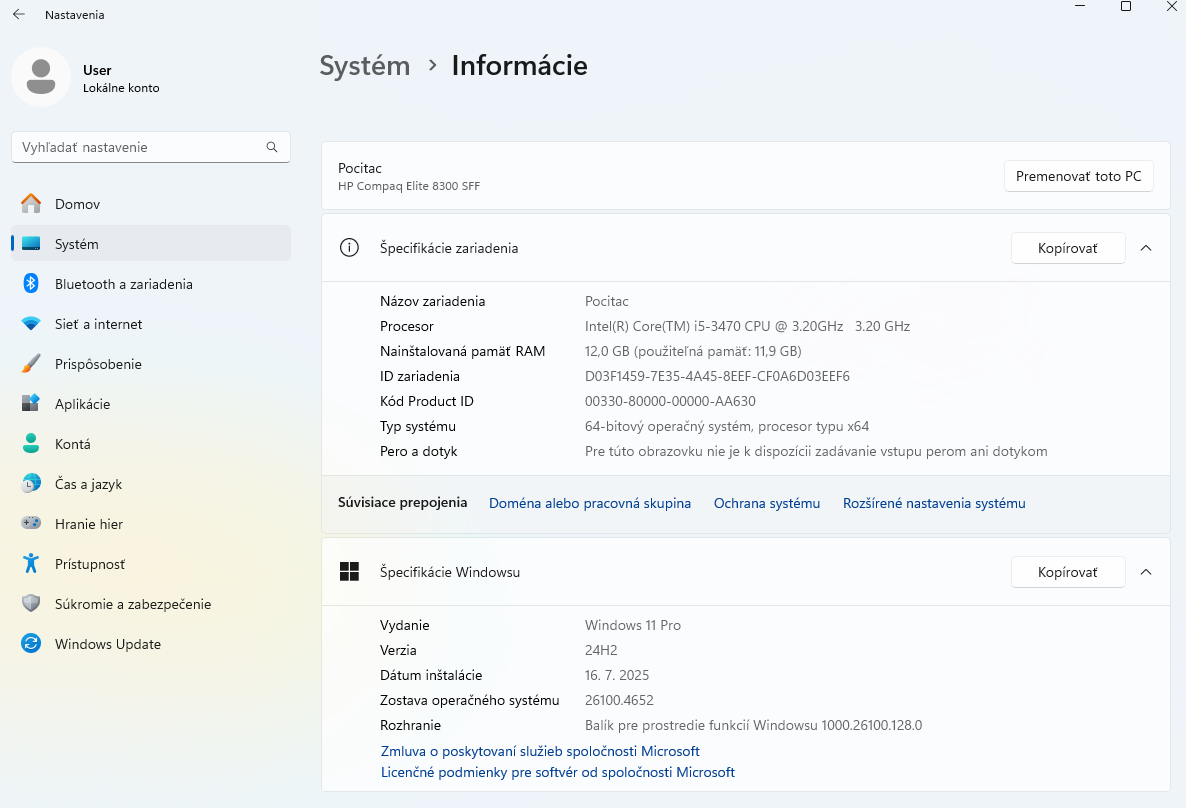Click the Súkromie a zabezpečenie shield icon

tap(31, 603)
